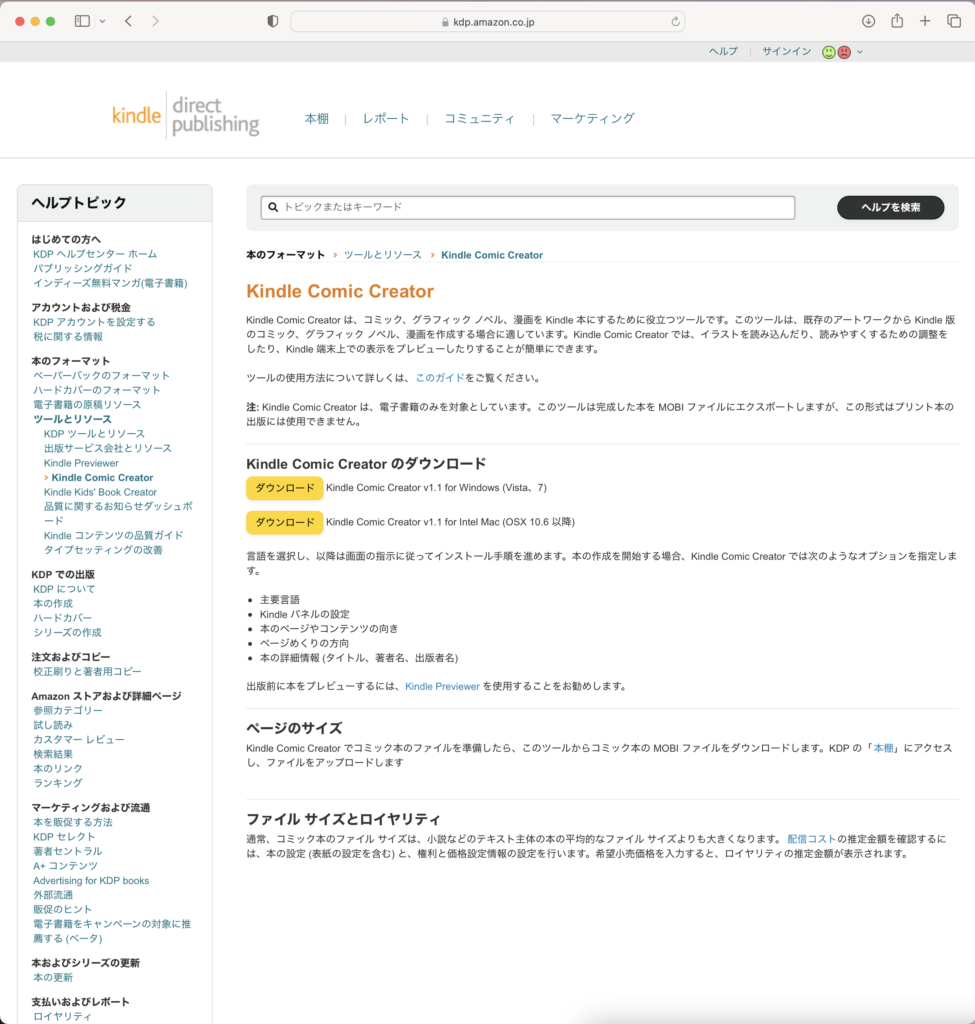Image resolution: width=975 pixels, height=1024 pixels.
Task: Click the privacy shield icon
Action: coord(273,21)
